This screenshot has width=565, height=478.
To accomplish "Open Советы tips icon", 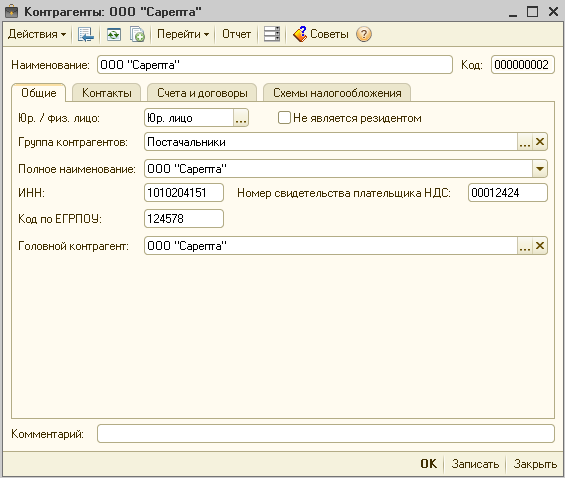I will [x=299, y=34].
